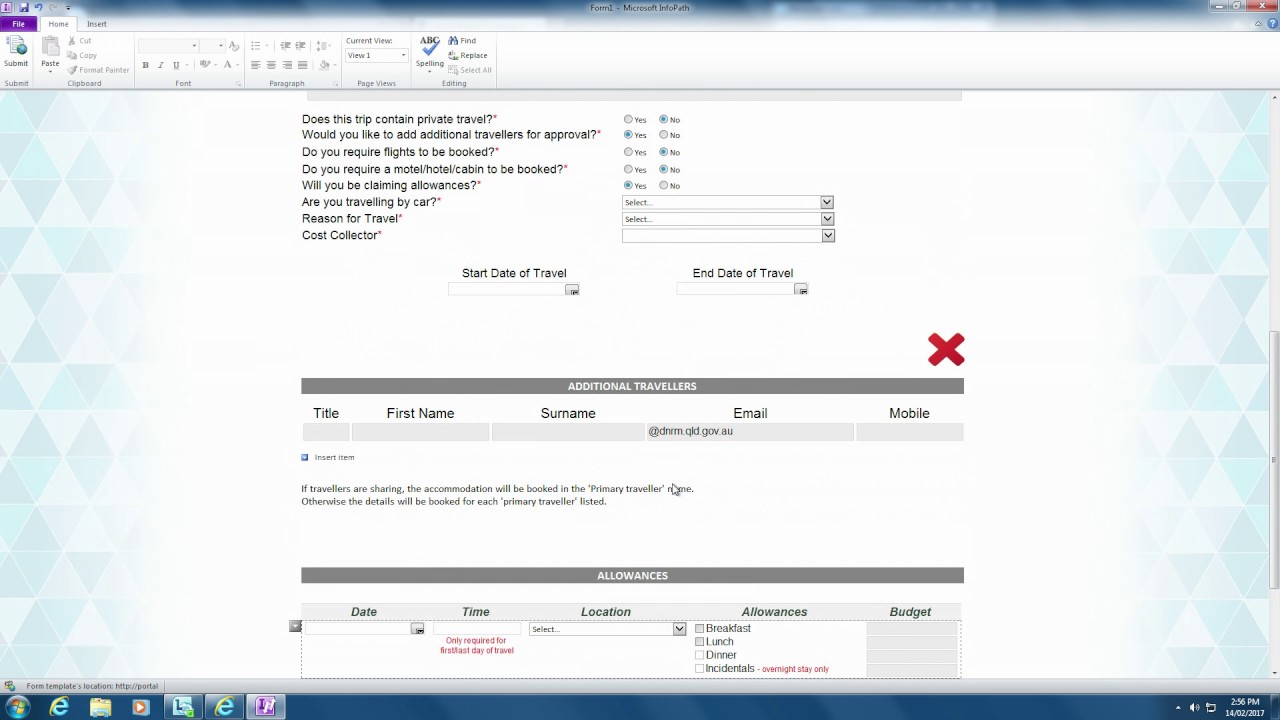Open the font name dropdown
Image resolution: width=1280 pixels, height=720 pixels.
pos(194,46)
